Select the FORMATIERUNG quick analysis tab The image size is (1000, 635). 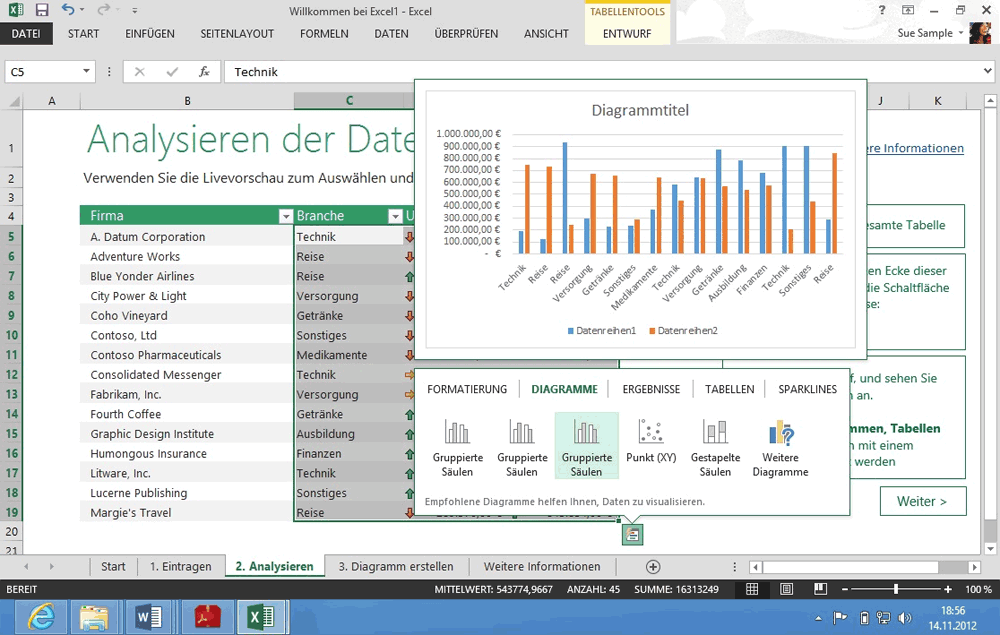pyautogui.click(x=467, y=389)
